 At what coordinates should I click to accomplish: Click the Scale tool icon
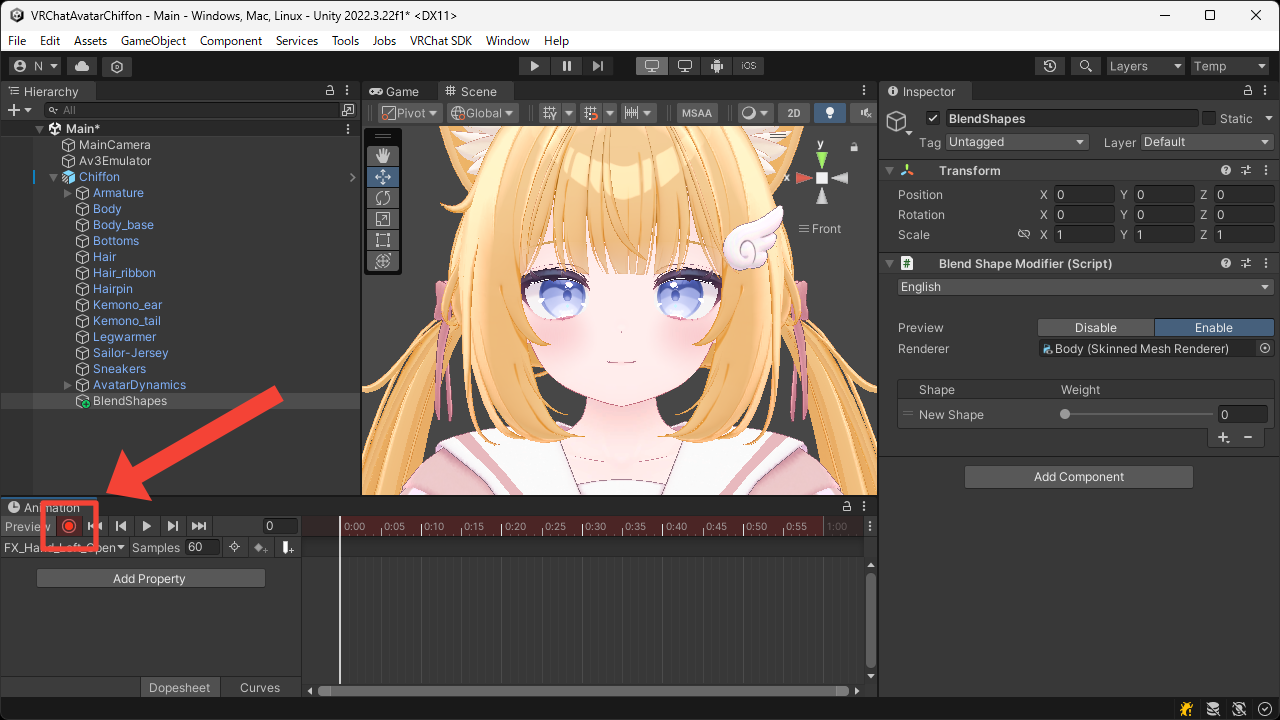382,219
